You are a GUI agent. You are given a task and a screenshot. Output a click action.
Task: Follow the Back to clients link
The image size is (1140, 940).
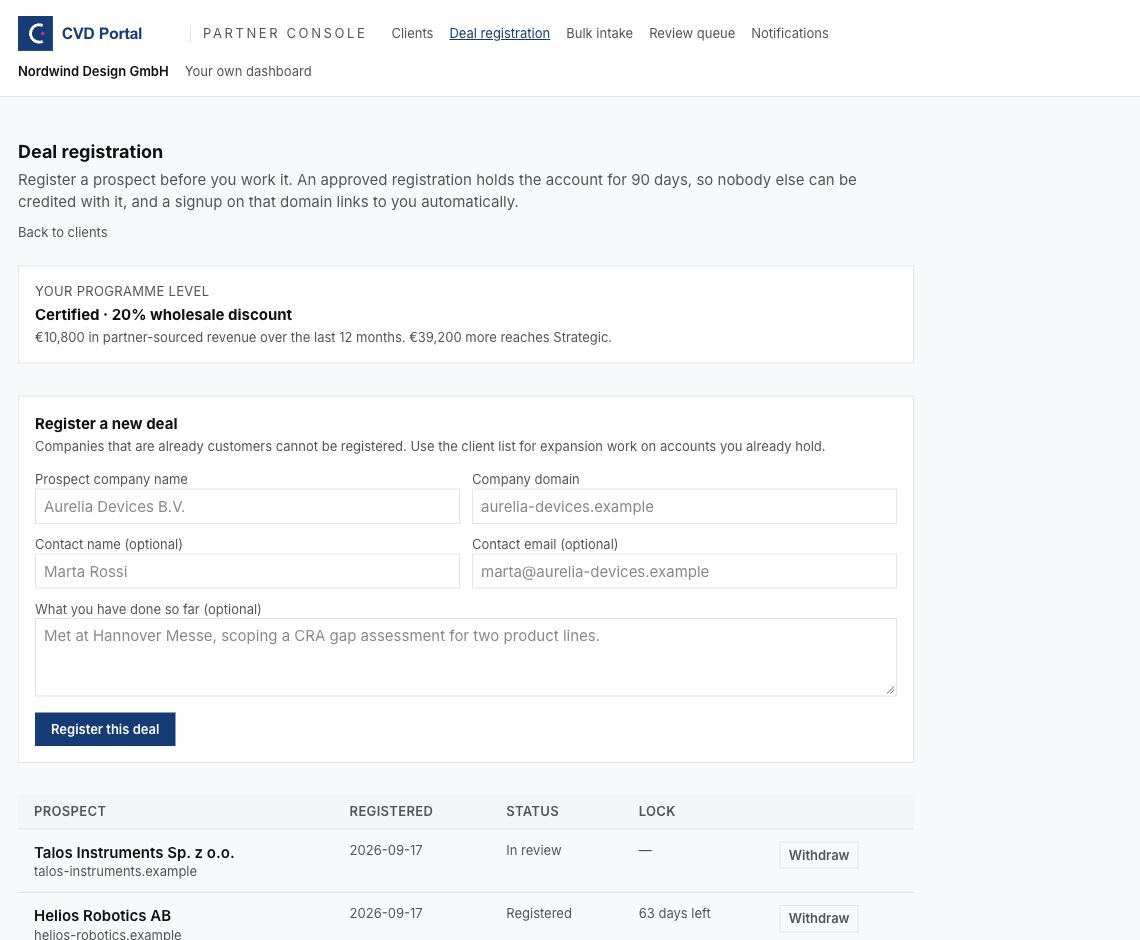[63, 233]
